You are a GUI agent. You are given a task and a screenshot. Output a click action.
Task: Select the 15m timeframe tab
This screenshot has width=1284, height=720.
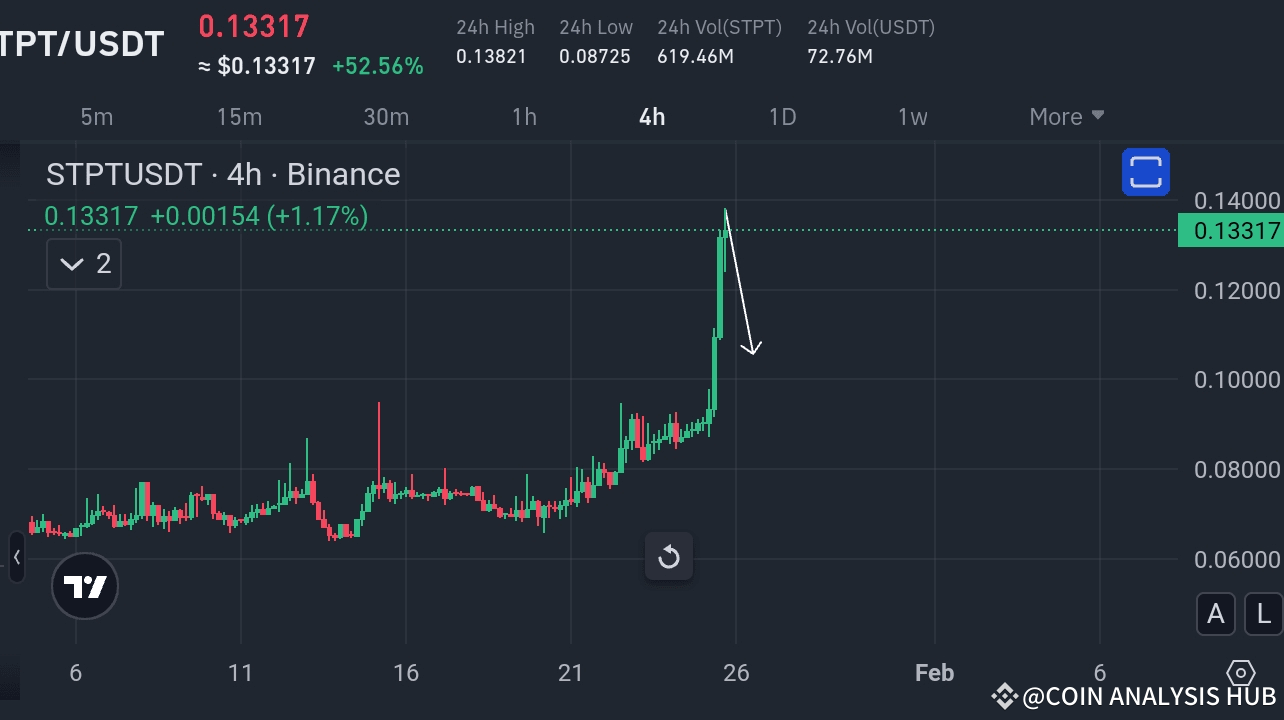(x=239, y=117)
